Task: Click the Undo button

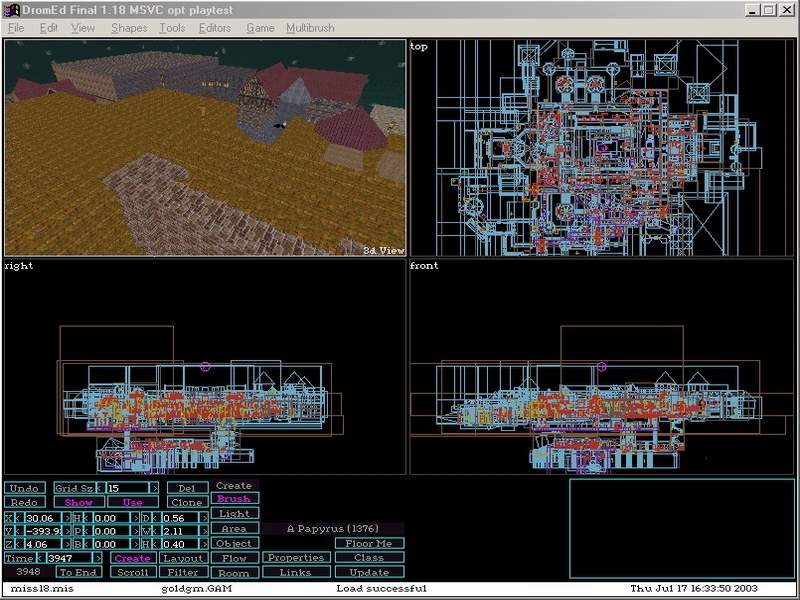Action: [x=24, y=488]
